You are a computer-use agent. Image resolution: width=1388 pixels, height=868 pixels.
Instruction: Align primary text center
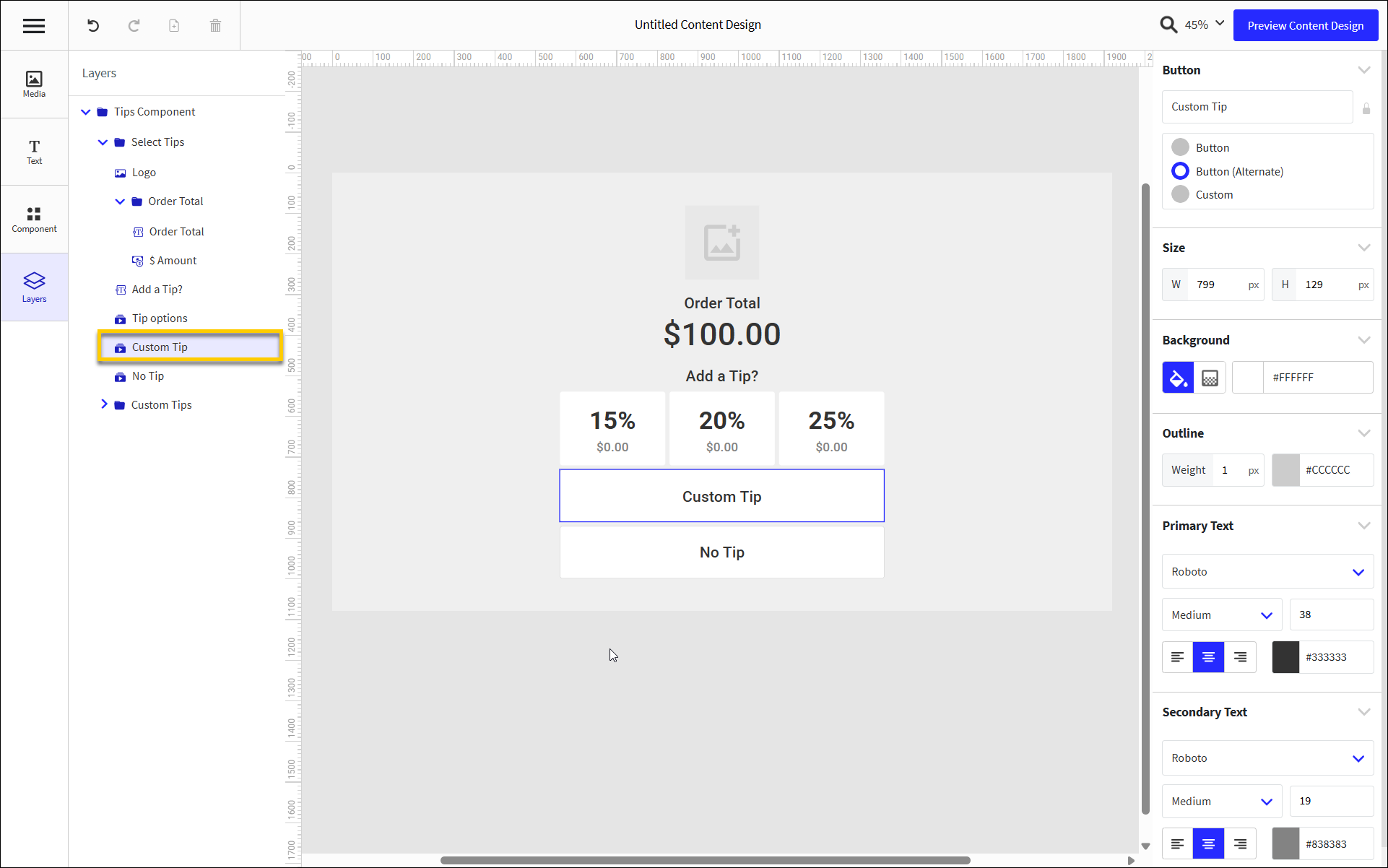coord(1209,657)
